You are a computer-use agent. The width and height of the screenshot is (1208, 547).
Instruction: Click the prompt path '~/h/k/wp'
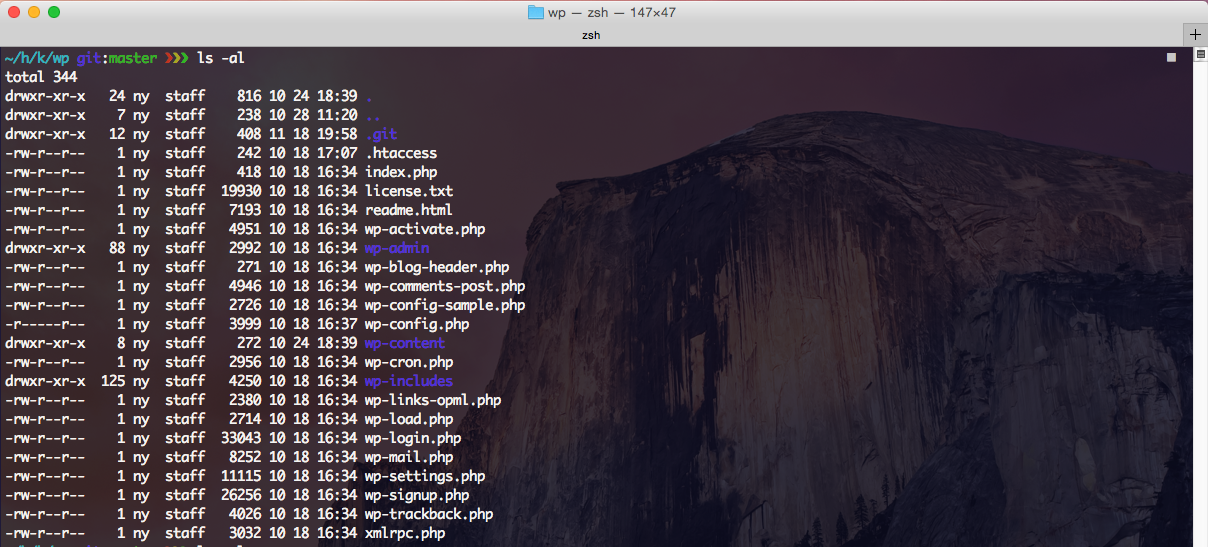click(37, 58)
